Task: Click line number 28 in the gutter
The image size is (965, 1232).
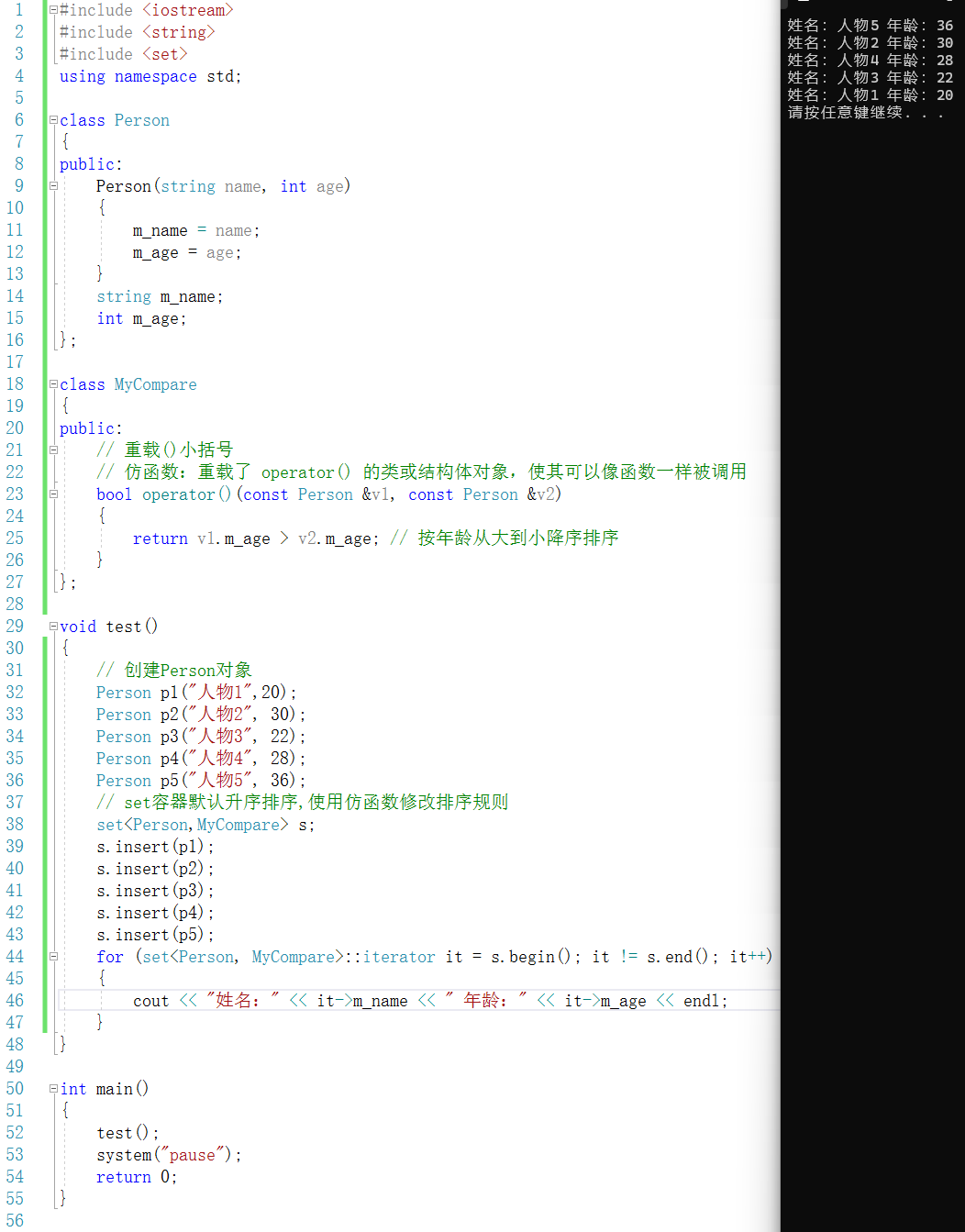Action: [x=15, y=605]
